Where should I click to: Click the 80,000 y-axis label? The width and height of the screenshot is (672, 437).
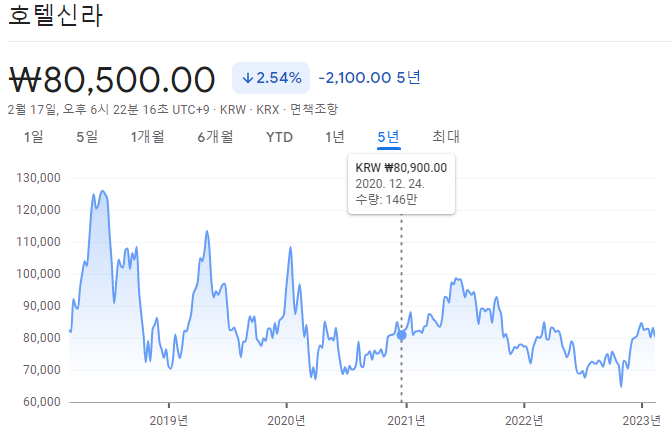point(42,338)
